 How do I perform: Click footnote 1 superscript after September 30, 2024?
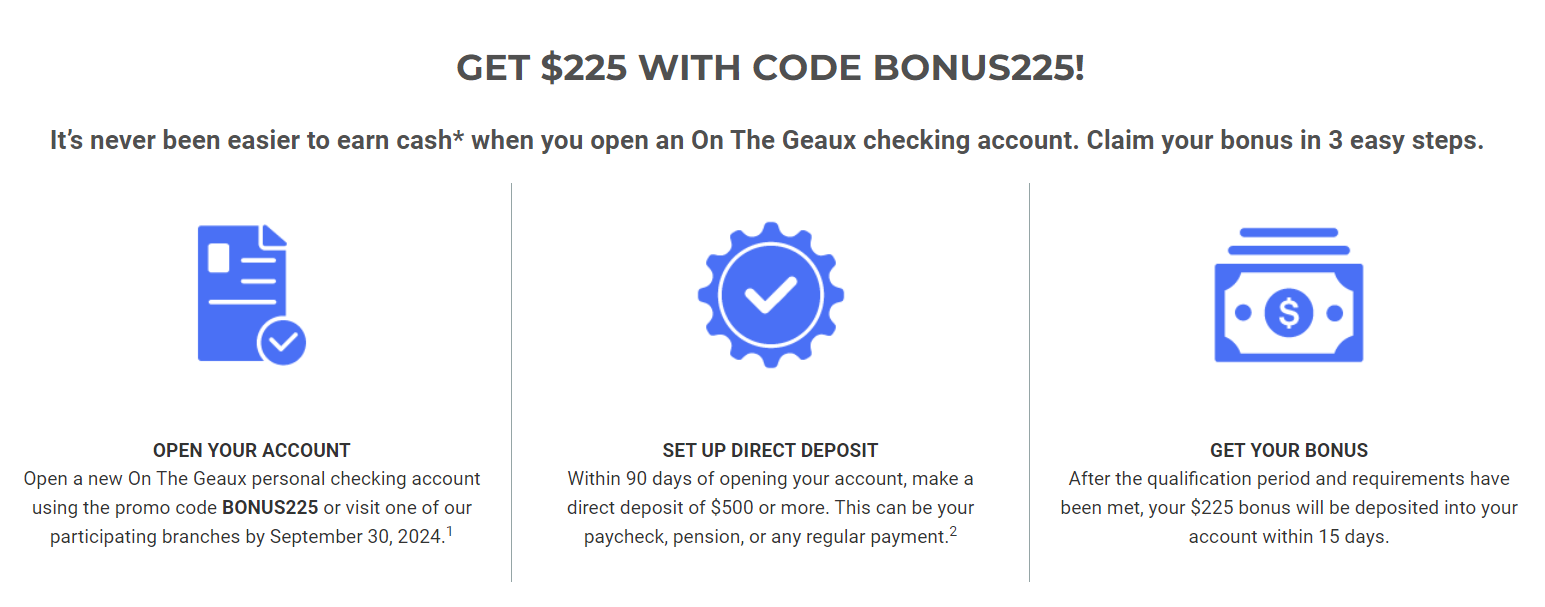(x=450, y=532)
